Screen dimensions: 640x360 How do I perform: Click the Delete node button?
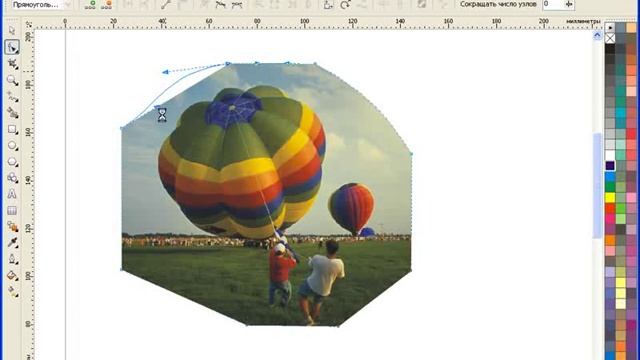[107, 4]
